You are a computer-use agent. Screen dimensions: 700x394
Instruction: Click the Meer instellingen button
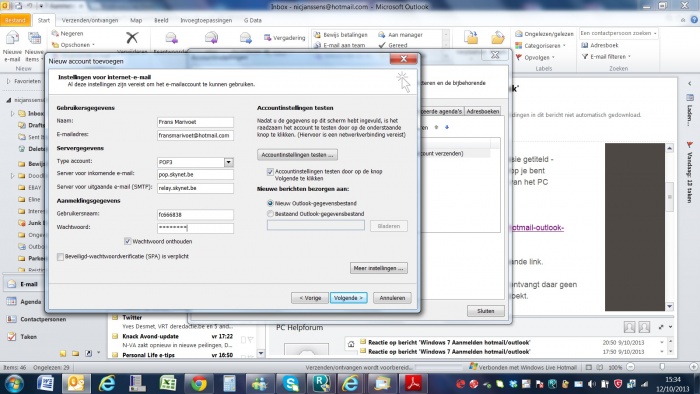pyautogui.click(x=379, y=268)
